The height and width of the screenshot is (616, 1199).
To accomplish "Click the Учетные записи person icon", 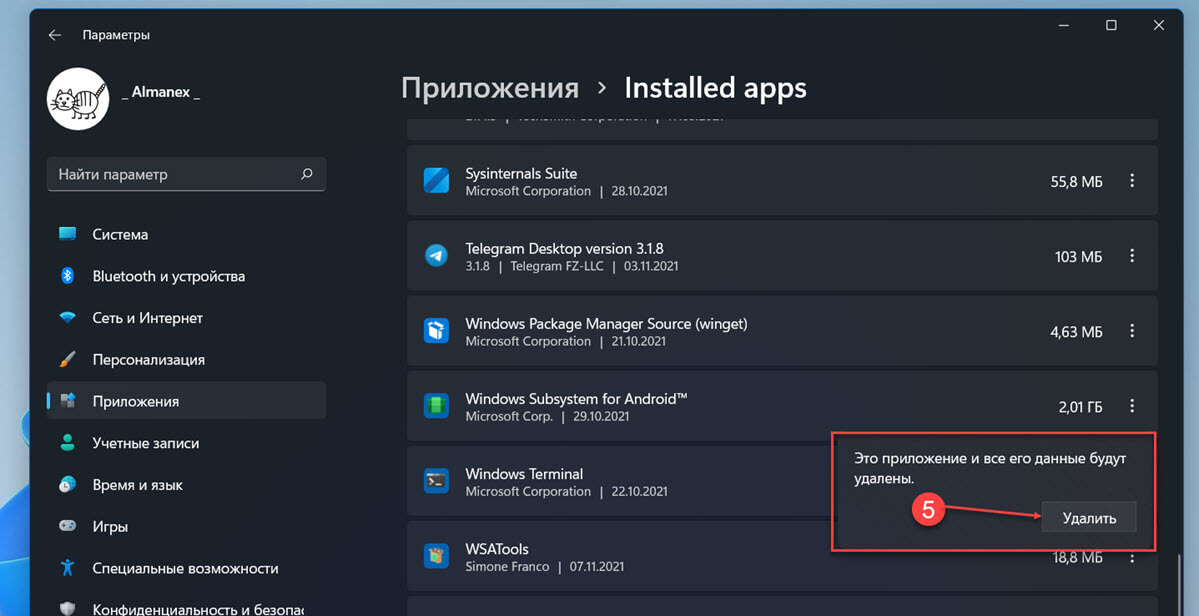I will [67, 443].
